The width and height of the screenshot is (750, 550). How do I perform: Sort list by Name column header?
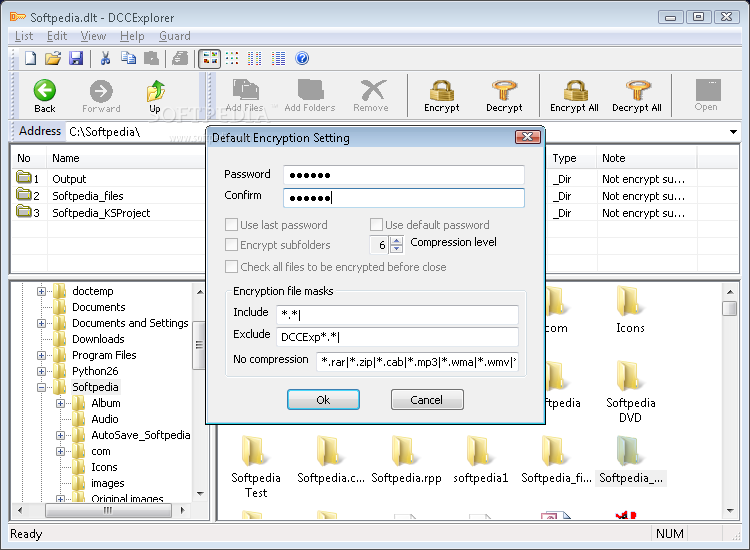(x=126, y=158)
